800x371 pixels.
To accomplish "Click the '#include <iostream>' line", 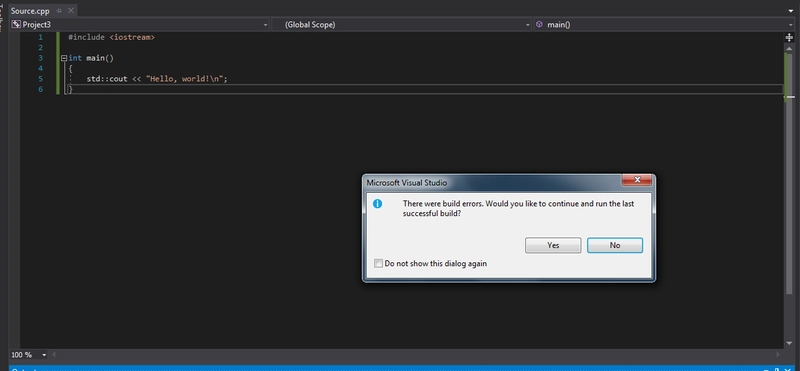I will point(111,37).
